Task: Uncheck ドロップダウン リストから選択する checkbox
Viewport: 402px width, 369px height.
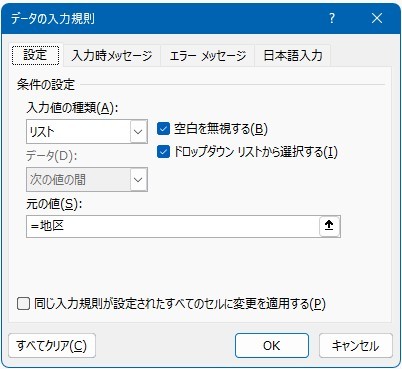Action: pos(163,152)
